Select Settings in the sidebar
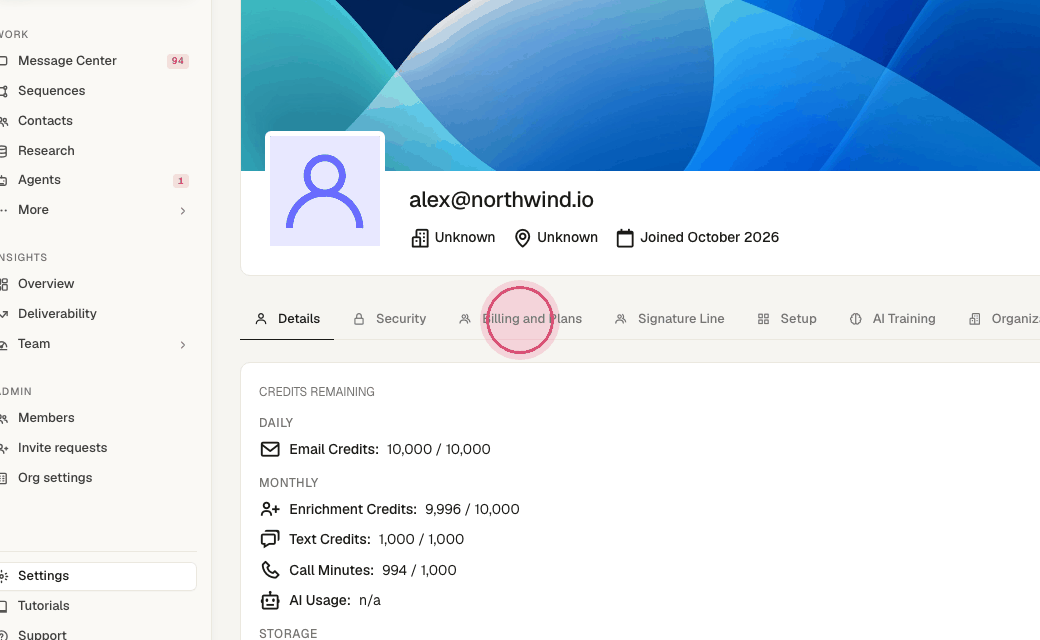The width and height of the screenshot is (1040, 640). pyautogui.click(x=98, y=576)
